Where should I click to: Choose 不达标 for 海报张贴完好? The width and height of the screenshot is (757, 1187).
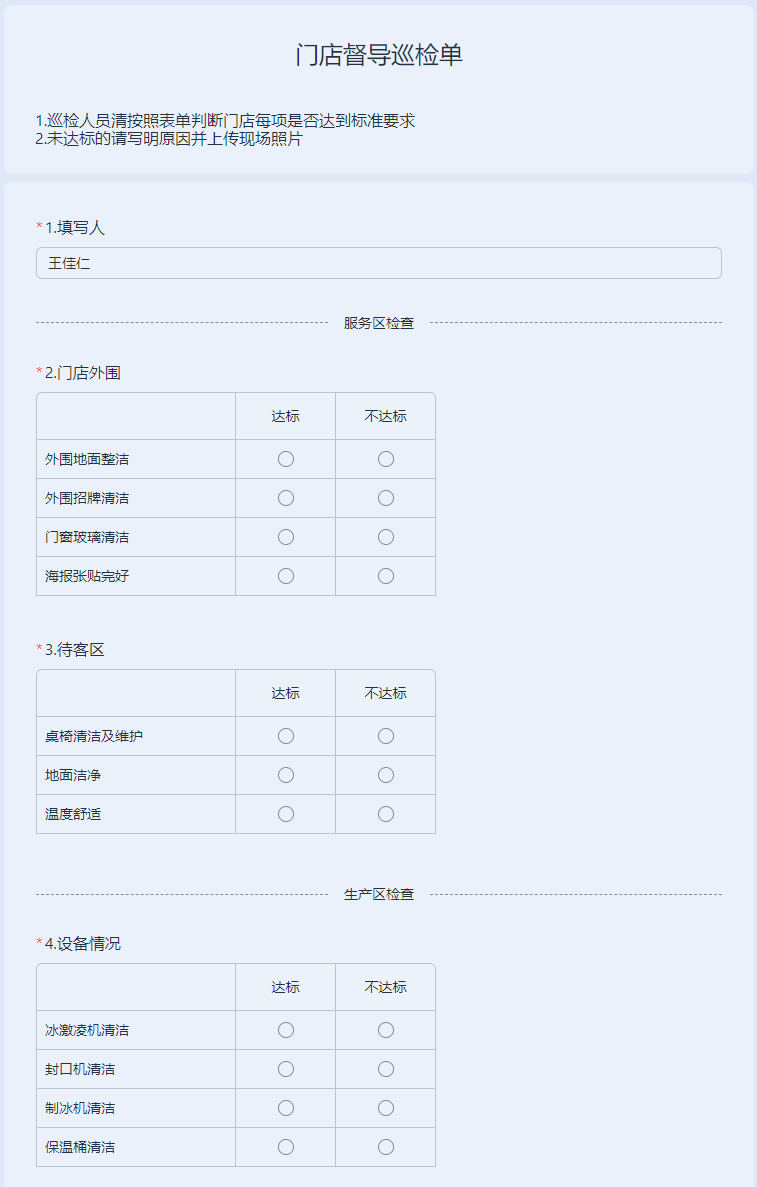click(385, 576)
